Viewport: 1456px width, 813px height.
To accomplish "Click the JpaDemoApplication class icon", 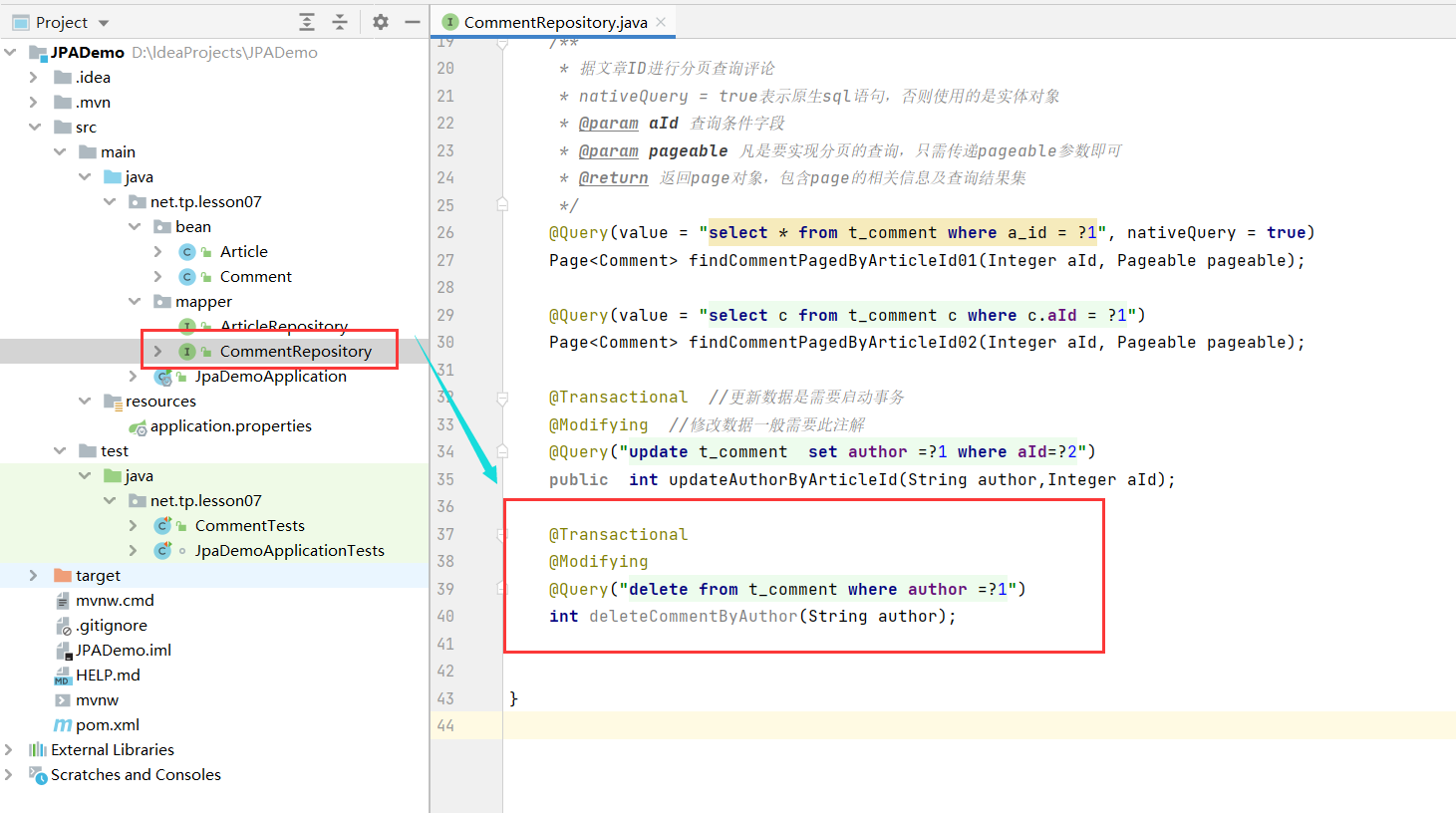I will (x=162, y=377).
